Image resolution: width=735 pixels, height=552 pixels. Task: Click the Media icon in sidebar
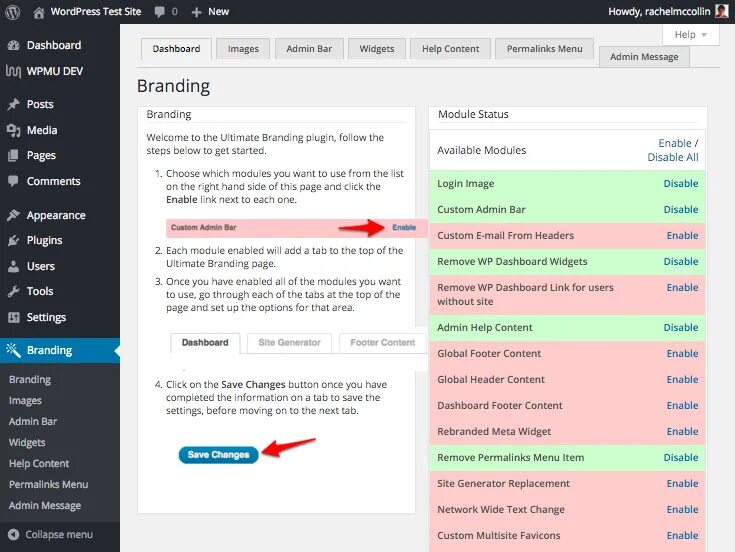pyautogui.click(x=14, y=130)
